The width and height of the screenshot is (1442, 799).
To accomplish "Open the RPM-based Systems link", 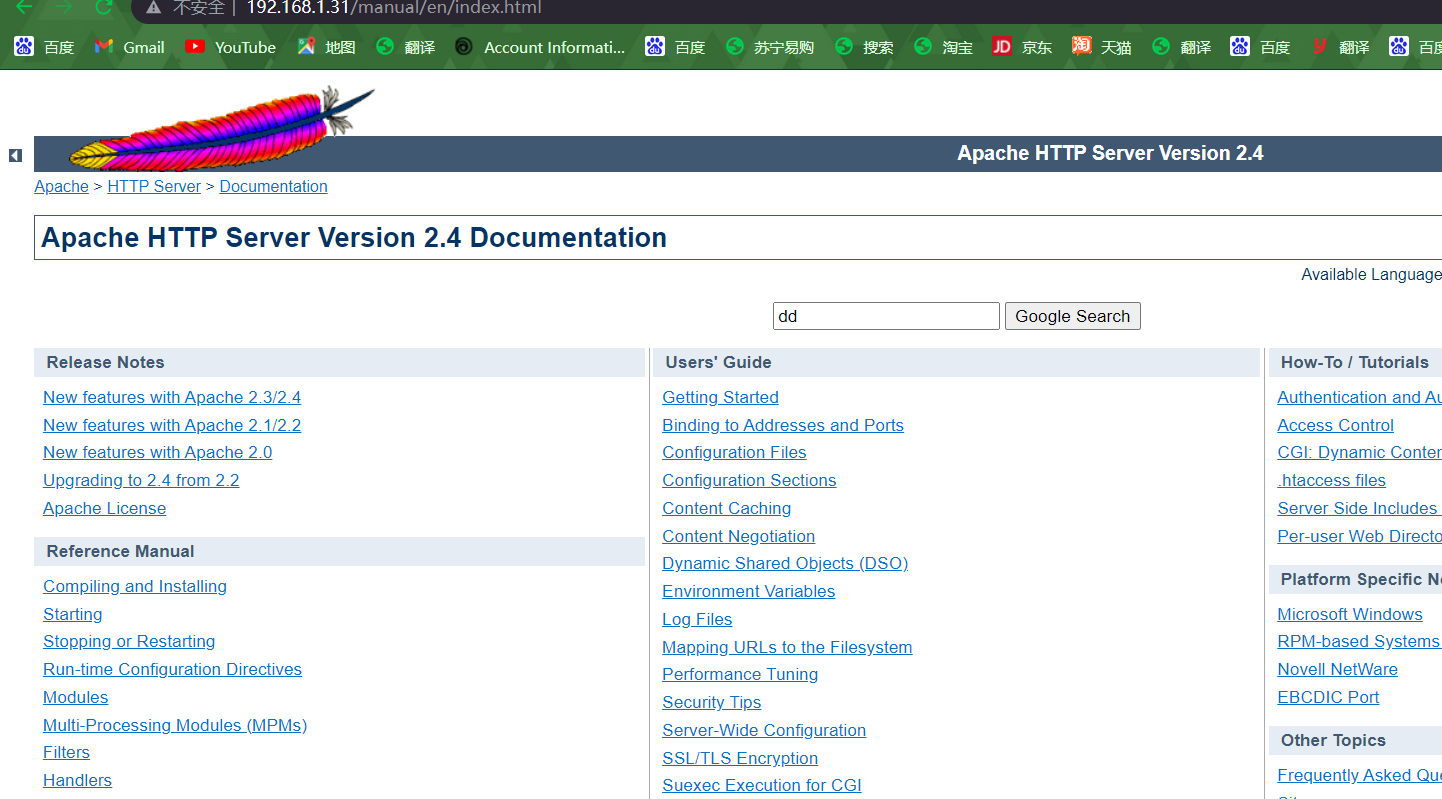I will [x=1358, y=641].
